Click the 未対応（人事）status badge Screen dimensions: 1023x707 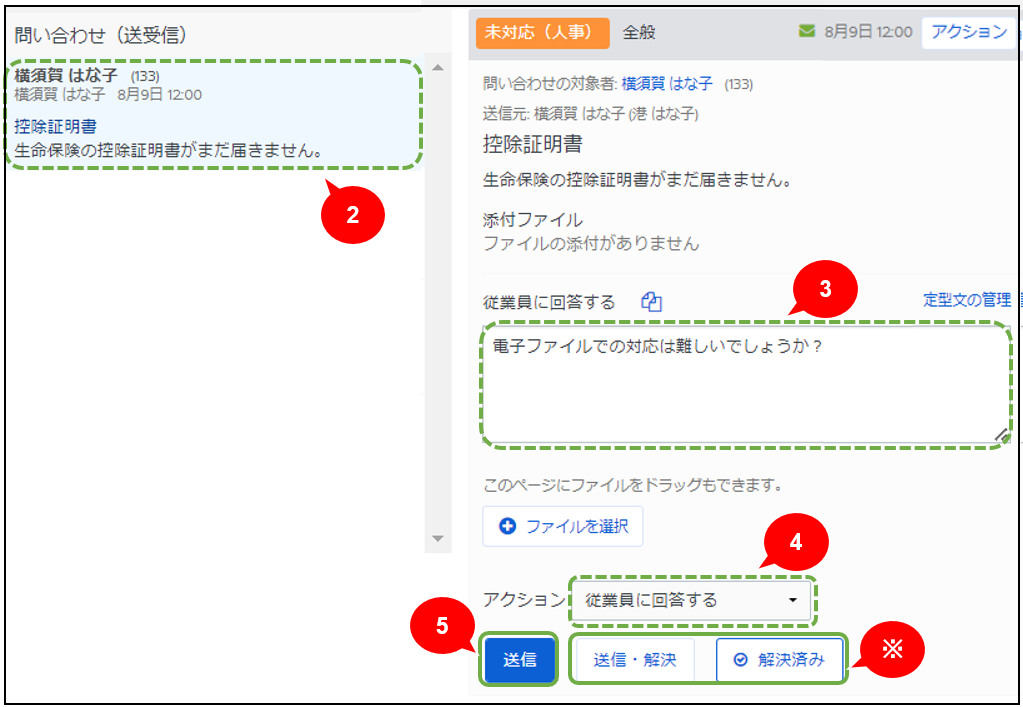(541, 32)
